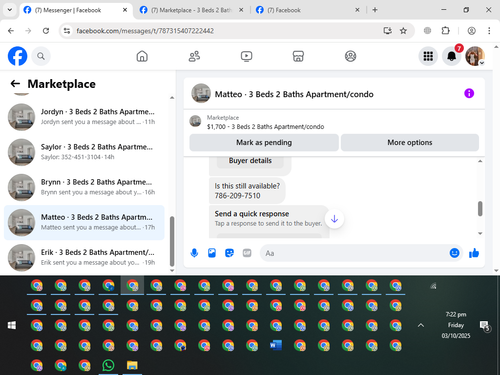Choose a GIF icon in composer
Viewport: 500px width, 375px height.
coord(247,253)
